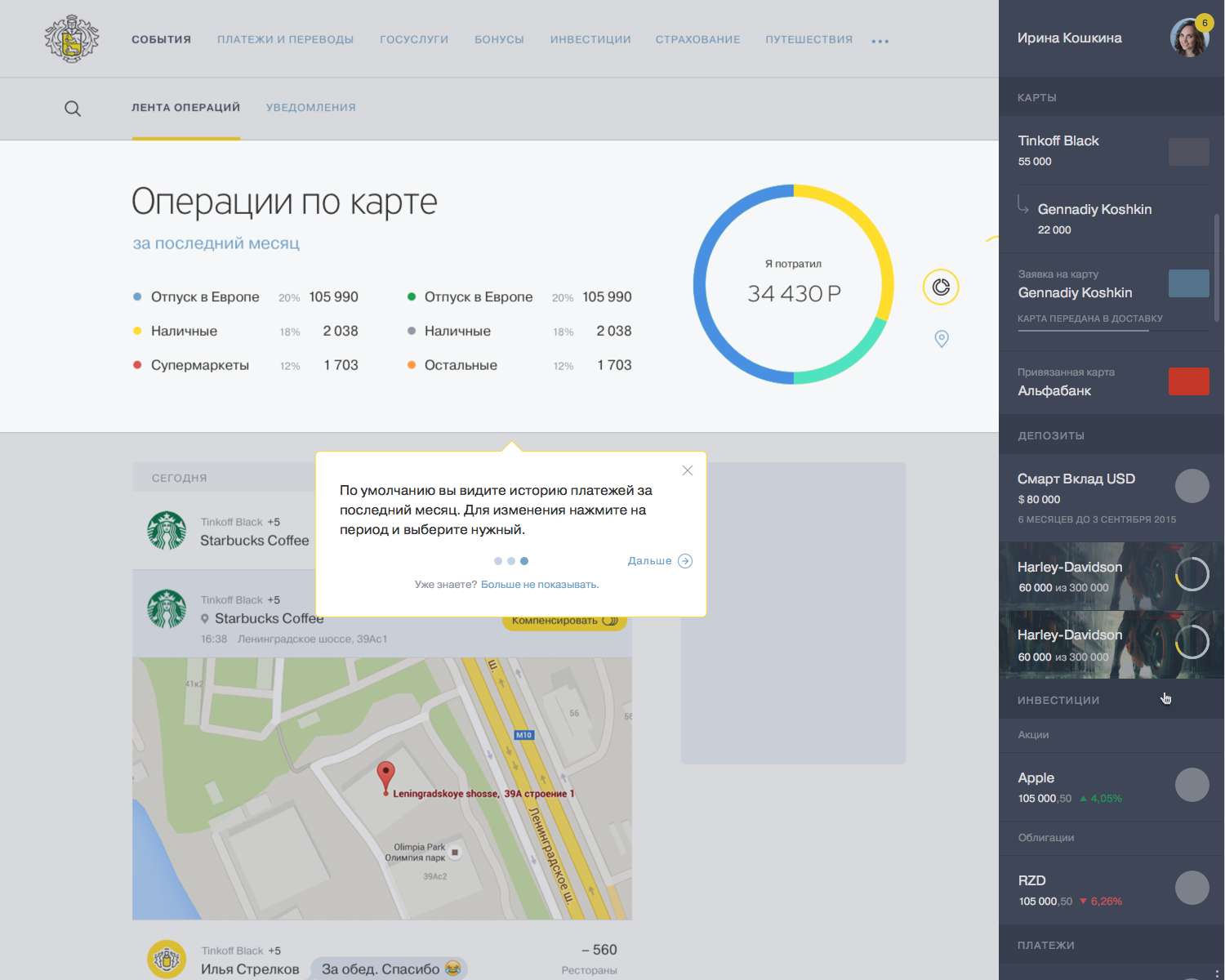The image size is (1225, 980).
Task: Click lower Harley-Davidson goal progress ring
Action: coord(1192,642)
